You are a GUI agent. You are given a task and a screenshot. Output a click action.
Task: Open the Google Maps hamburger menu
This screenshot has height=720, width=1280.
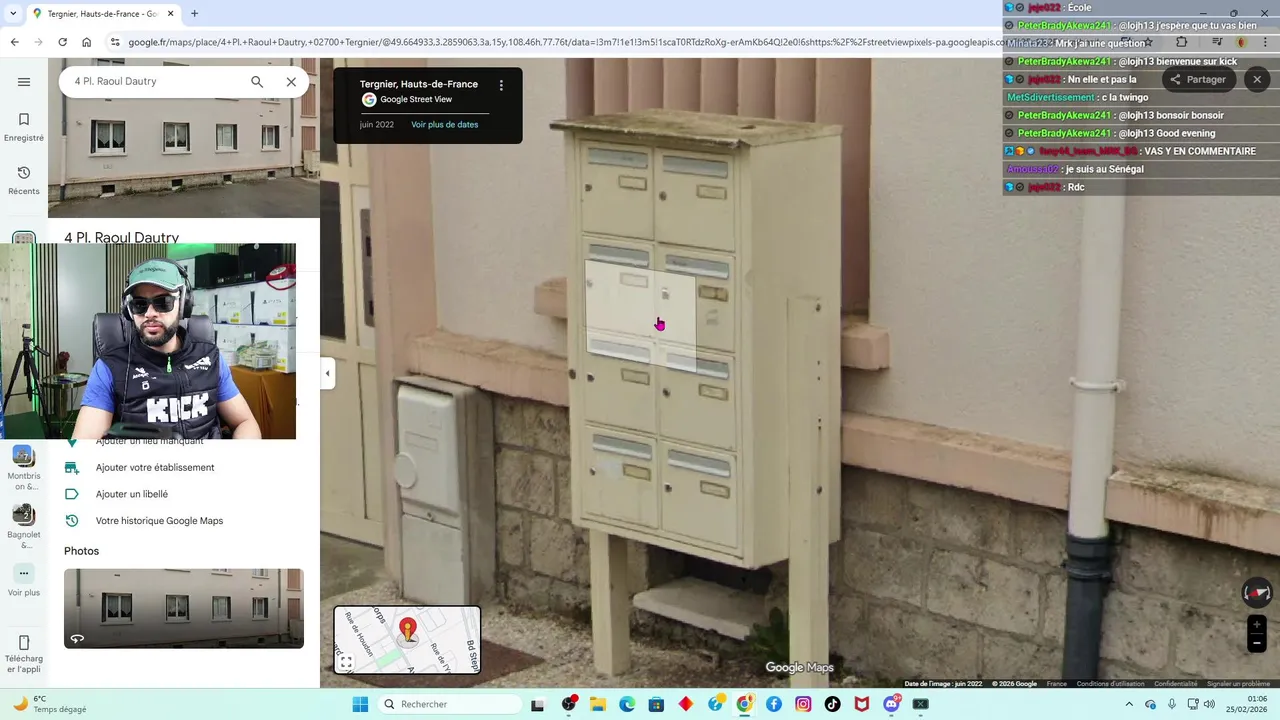[x=24, y=82]
